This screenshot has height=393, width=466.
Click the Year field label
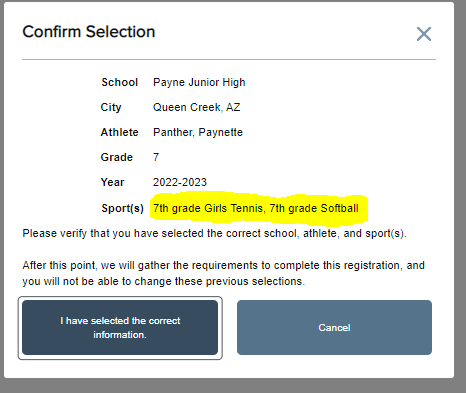coord(112,182)
